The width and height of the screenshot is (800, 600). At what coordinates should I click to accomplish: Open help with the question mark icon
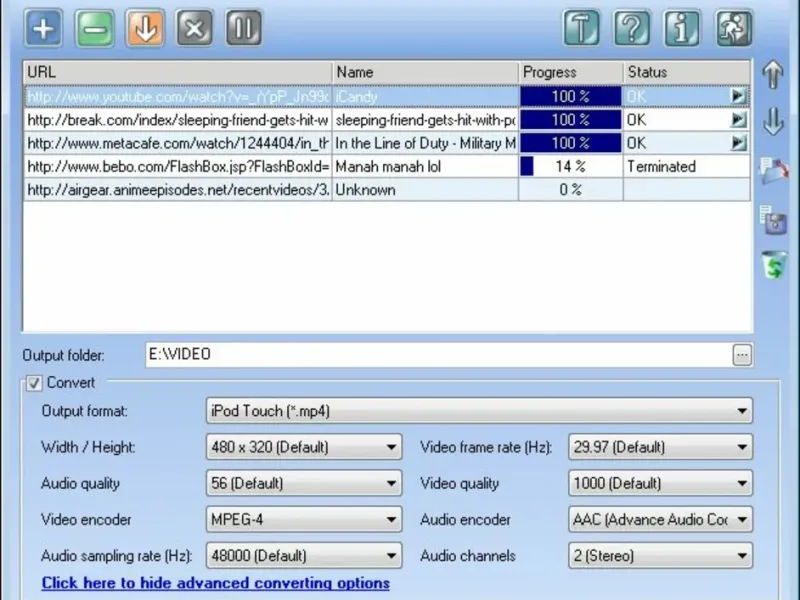632,28
